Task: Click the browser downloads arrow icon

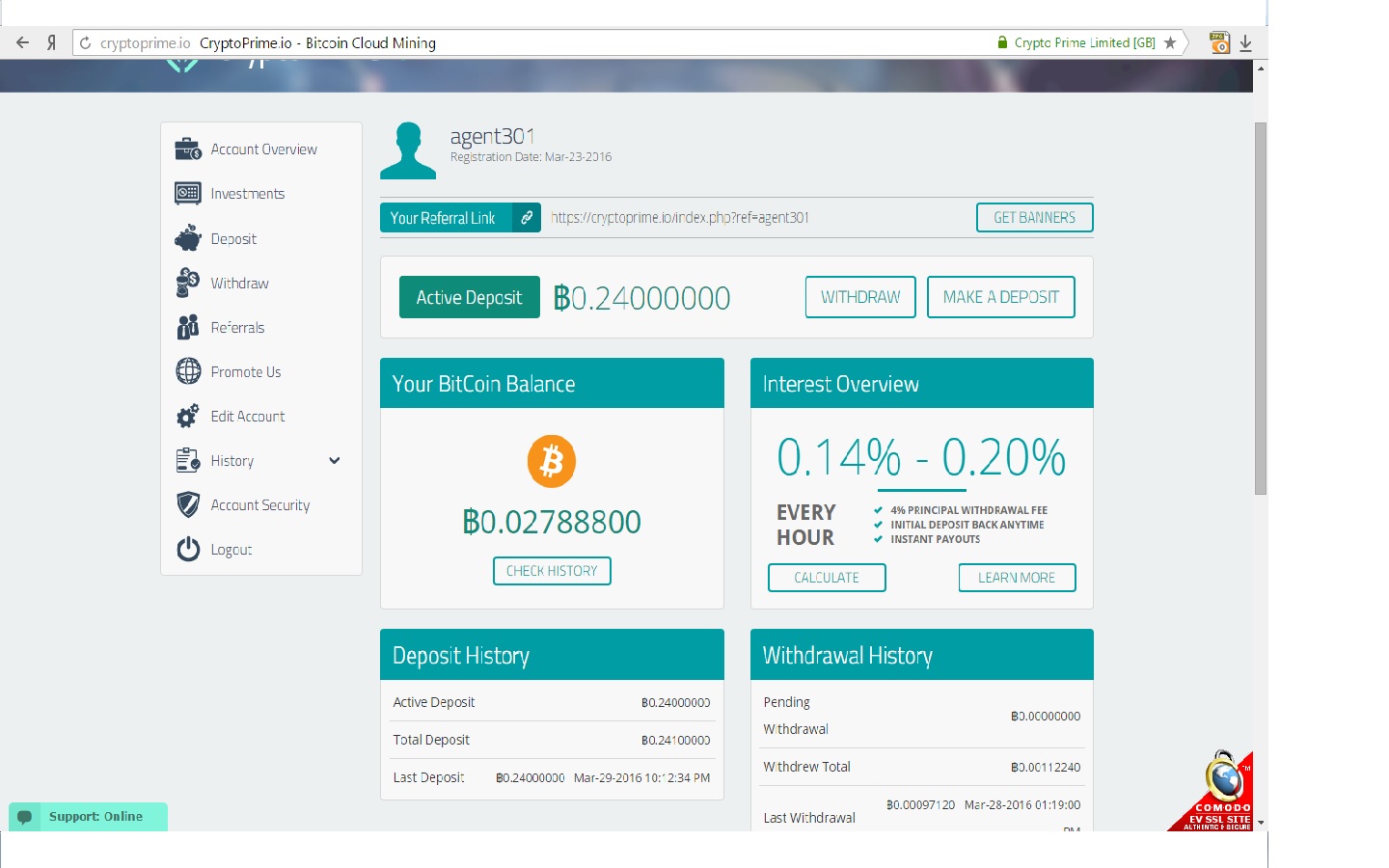Action: [1245, 42]
